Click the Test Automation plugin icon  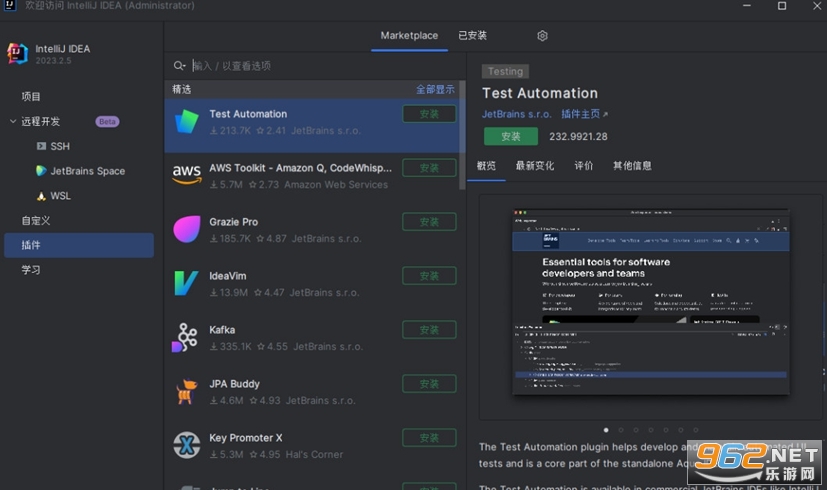click(x=187, y=122)
